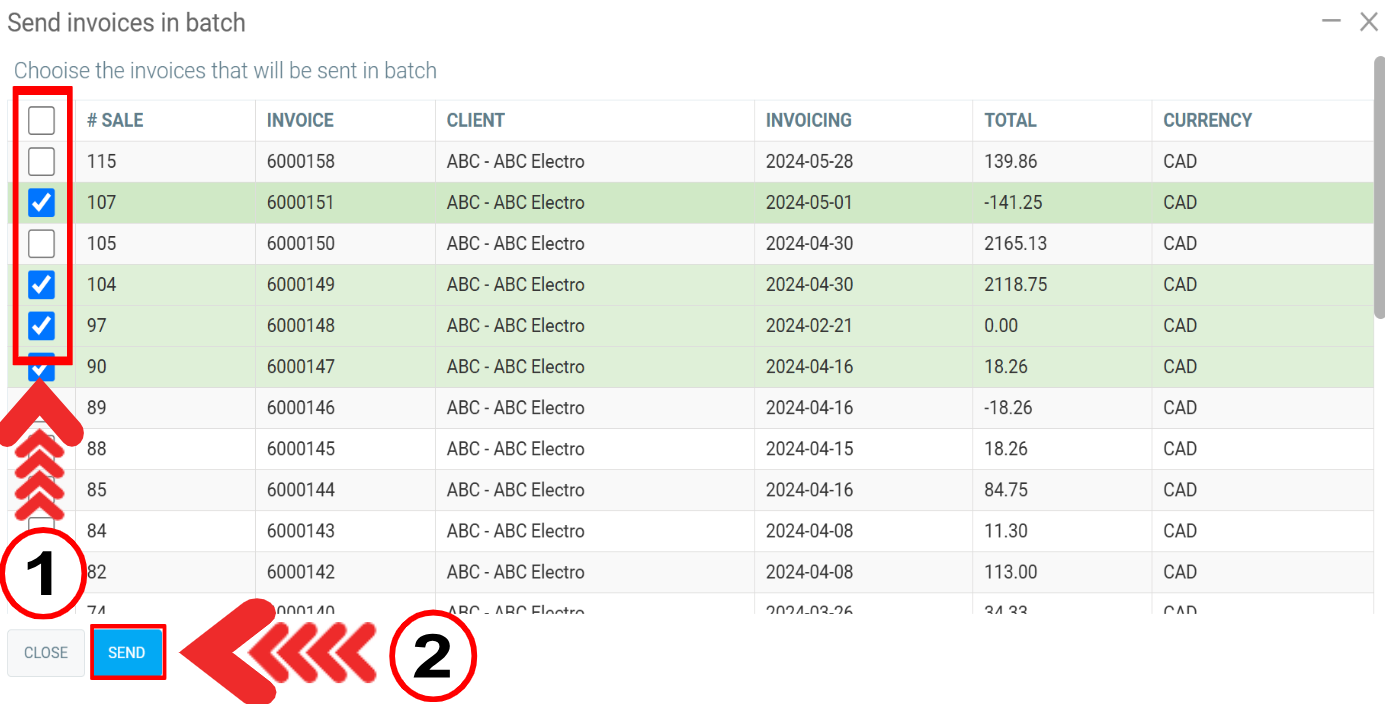Check the box for sale 115

41,161
